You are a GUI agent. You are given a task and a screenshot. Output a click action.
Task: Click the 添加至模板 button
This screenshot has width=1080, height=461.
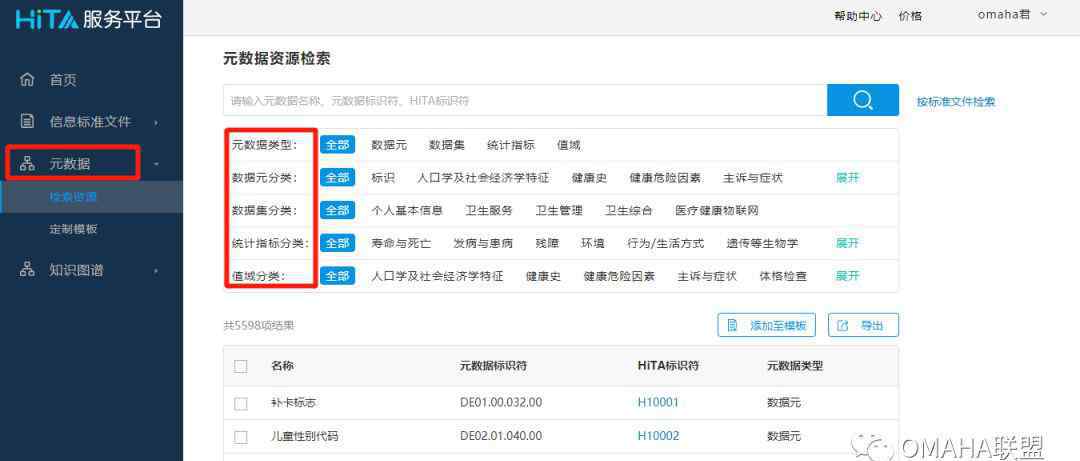pyautogui.click(x=767, y=325)
